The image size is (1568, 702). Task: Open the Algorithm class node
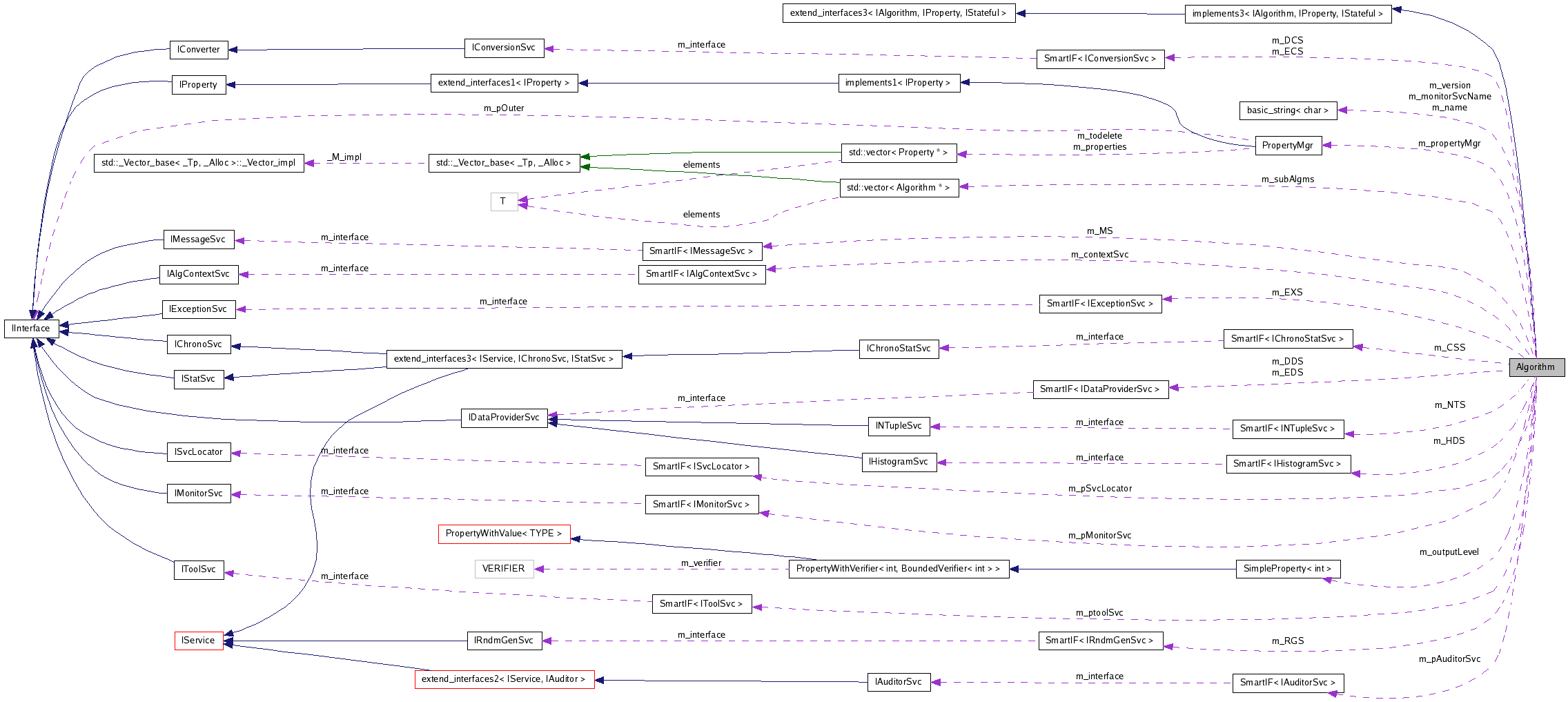(x=1536, y=367)
